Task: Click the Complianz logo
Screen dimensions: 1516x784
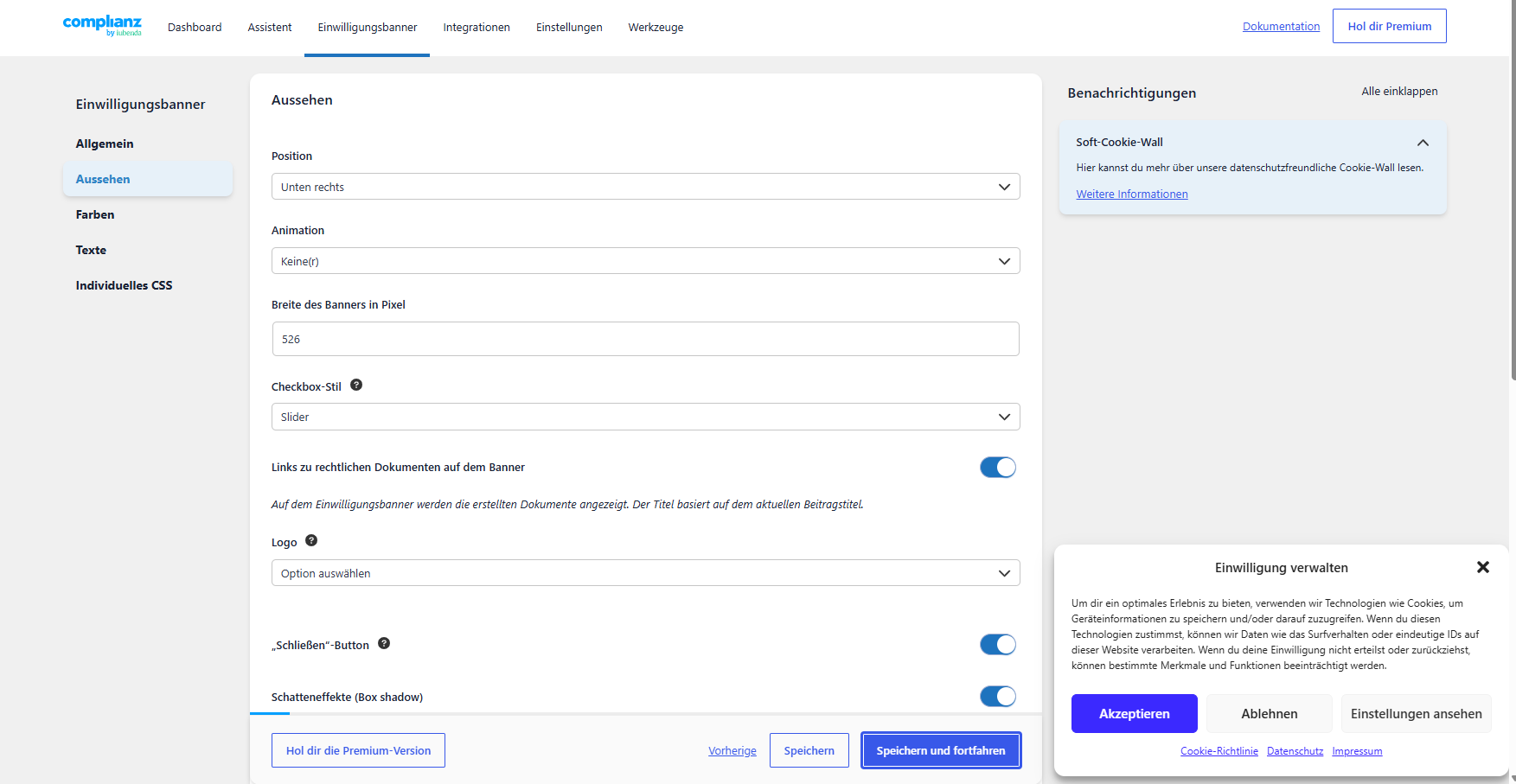Action: [x=102, y=26]
